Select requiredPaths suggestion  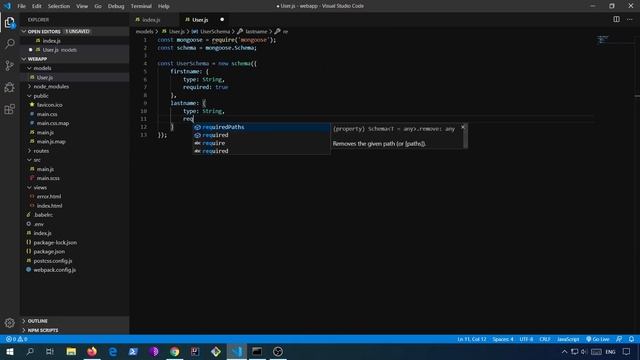click(261, 127)
